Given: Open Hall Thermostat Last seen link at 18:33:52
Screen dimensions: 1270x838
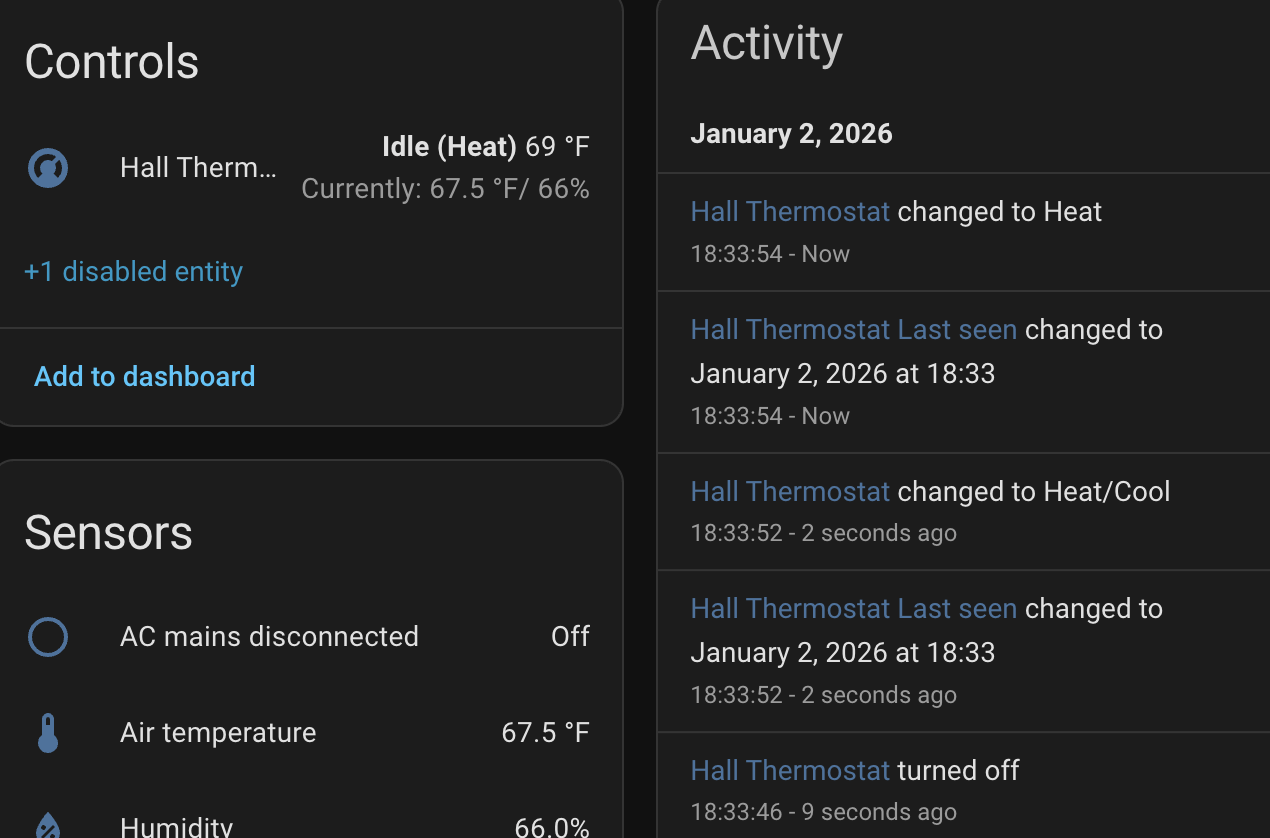Looking at the screenshot, I should (x=853, y=609).
